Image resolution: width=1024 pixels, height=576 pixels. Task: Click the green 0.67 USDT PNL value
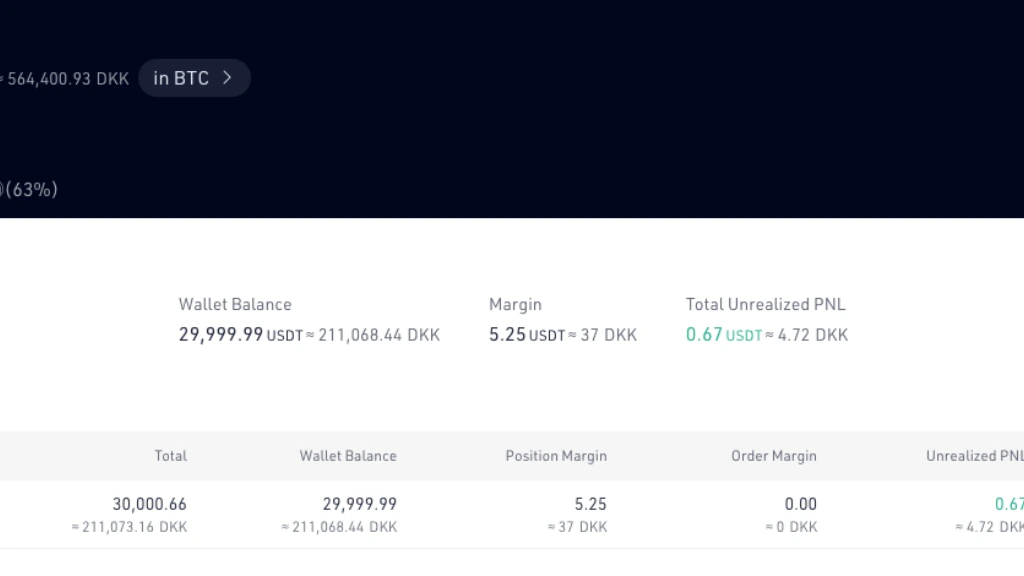pyautogui.click(x=724, y=334)
